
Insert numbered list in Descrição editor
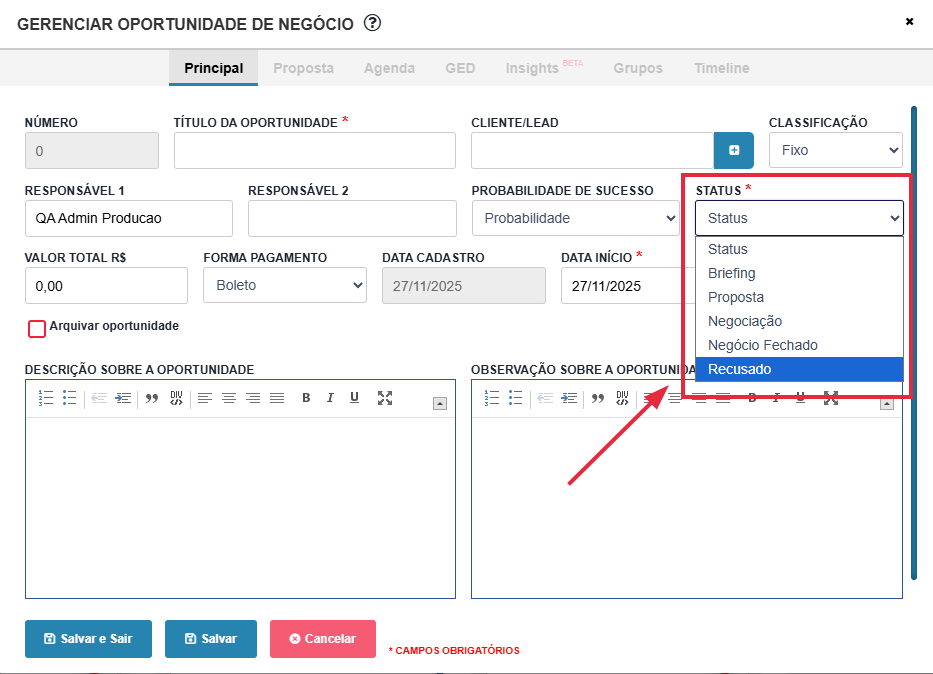(45, 398)
